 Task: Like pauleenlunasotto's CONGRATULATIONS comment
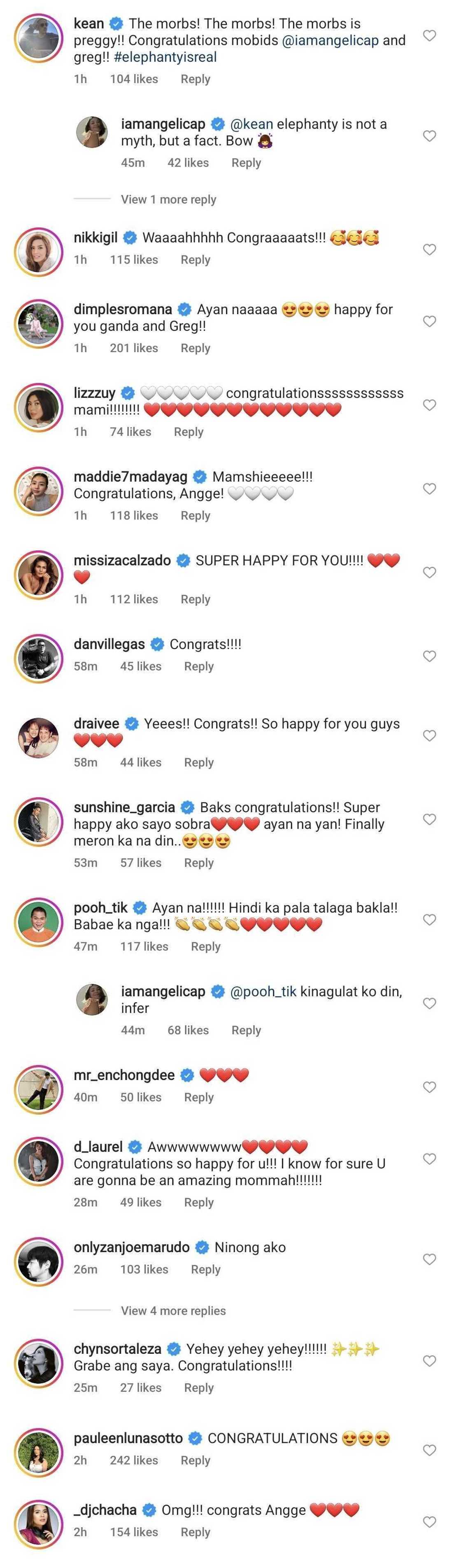pos(429,1450)
